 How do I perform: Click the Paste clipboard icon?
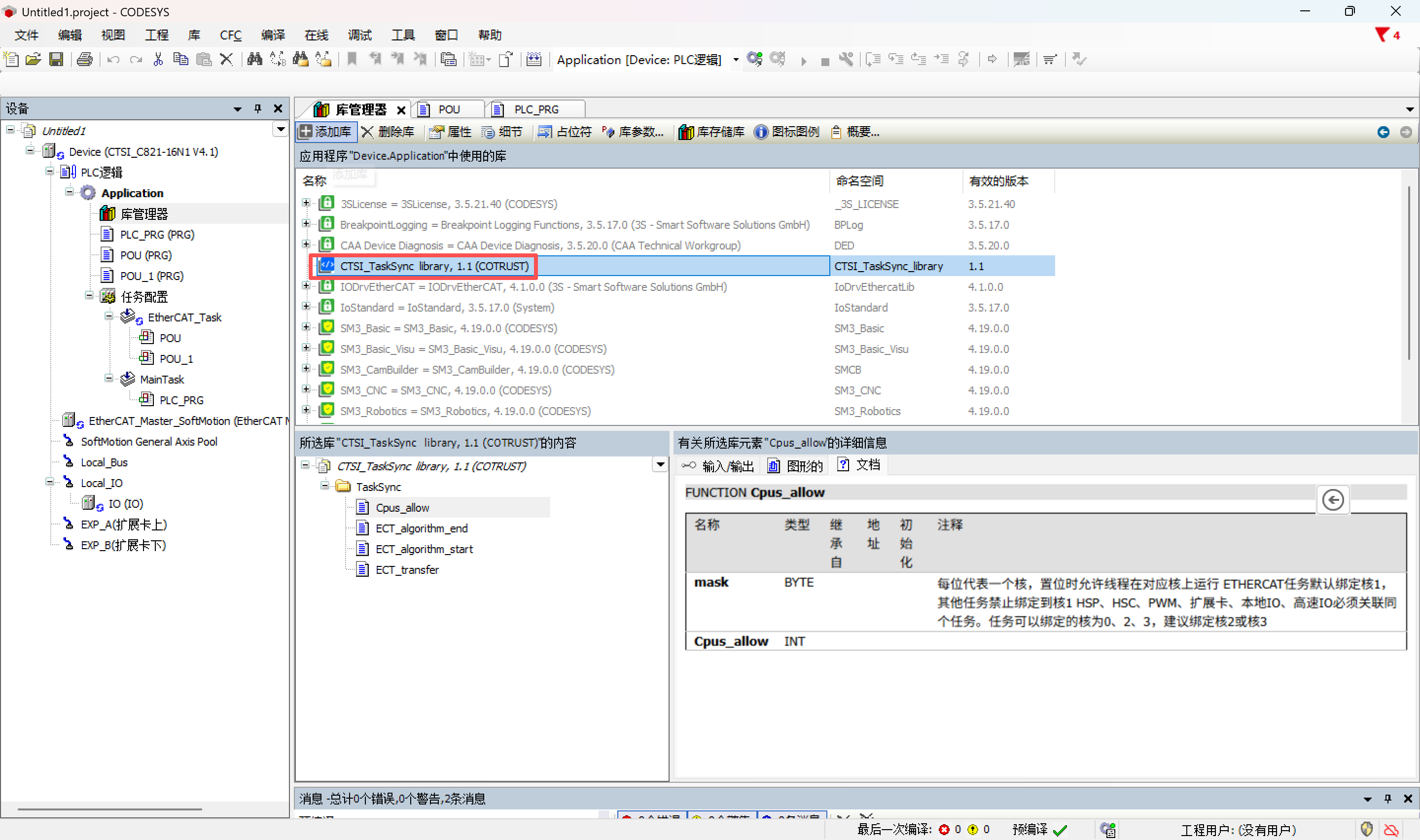204,60
